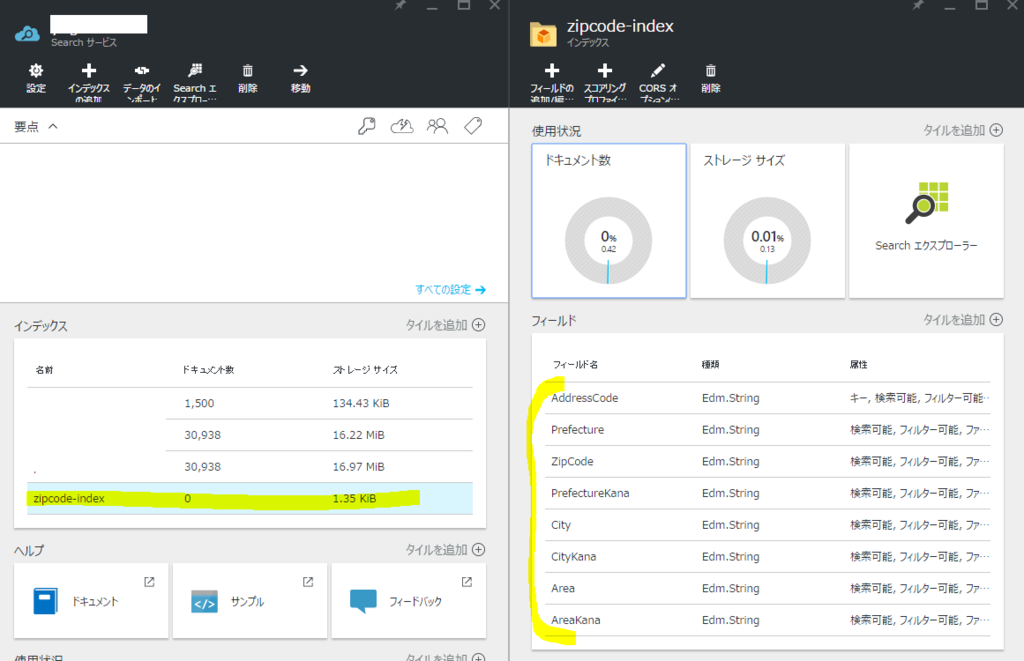The width and height of the screenshot is (1024, 661).
Task: Select City field row
Action: pos(767,524)
